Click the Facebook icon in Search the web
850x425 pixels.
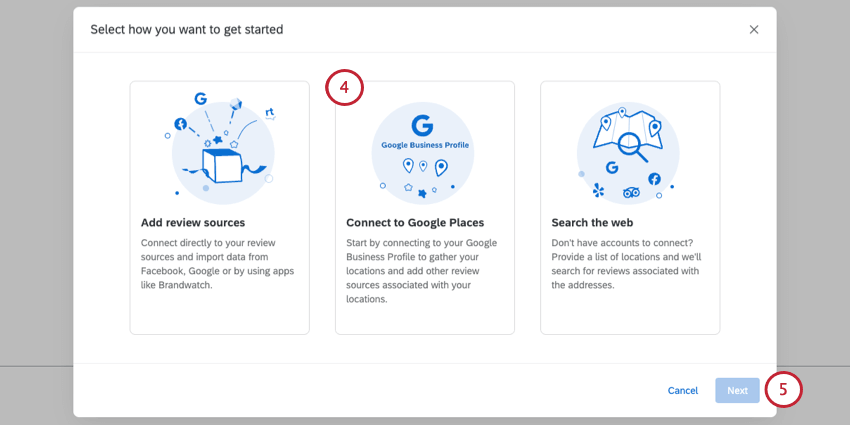(x=654, y=179)
